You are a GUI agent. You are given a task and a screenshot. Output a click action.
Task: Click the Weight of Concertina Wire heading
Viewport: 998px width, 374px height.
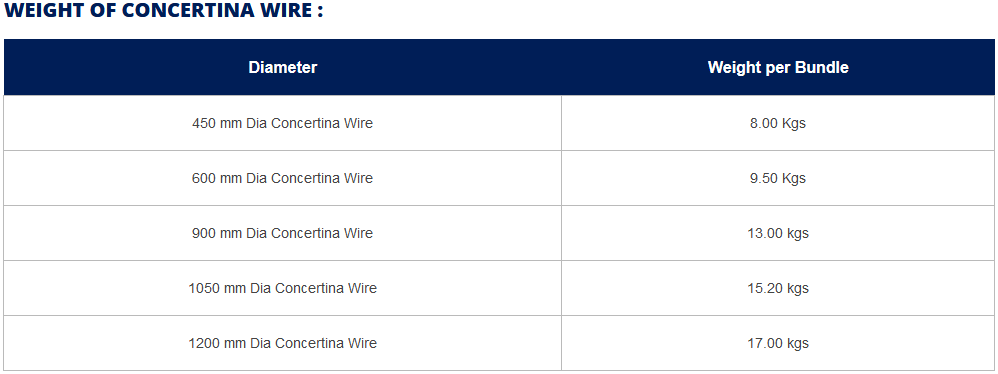point(164,11)
